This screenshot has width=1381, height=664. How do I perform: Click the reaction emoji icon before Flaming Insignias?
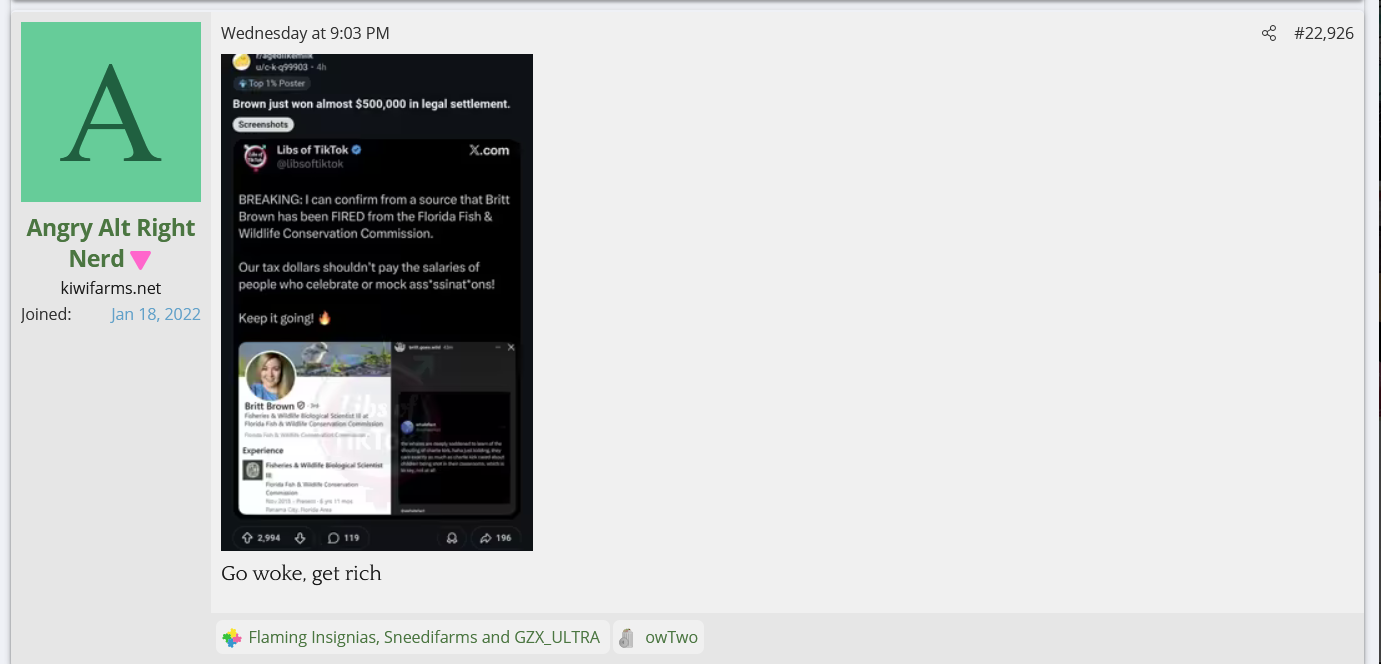(232, 637)
